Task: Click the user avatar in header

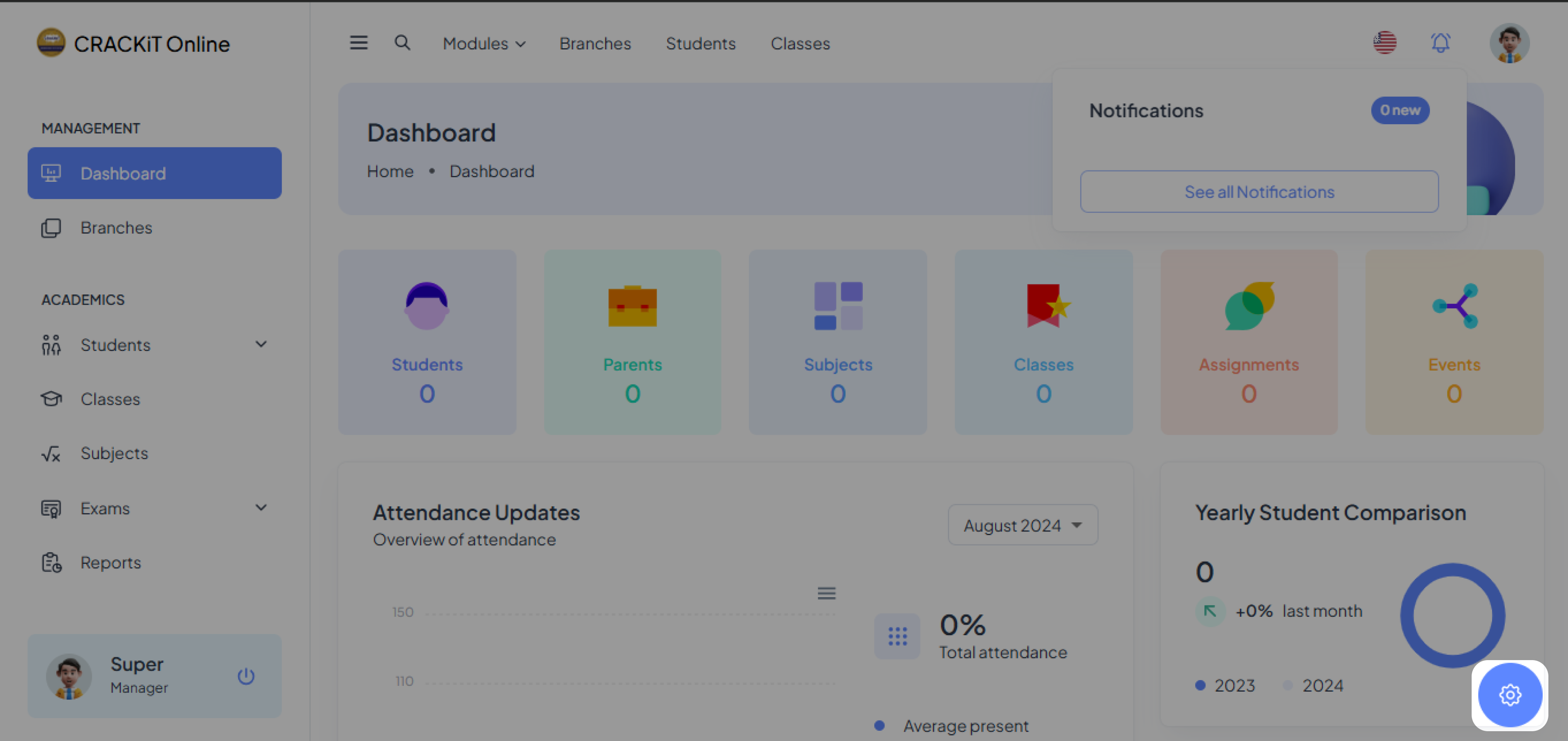Action: (x=1509, y=43)
